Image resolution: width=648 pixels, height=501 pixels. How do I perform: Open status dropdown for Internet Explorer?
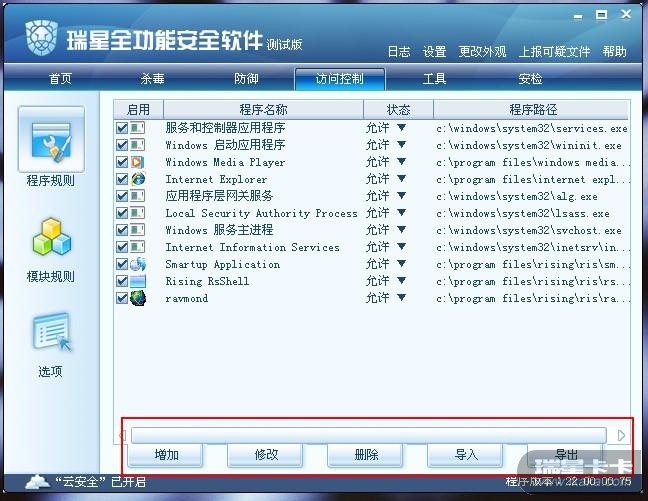pyautogui.click(x=401, y=179)
